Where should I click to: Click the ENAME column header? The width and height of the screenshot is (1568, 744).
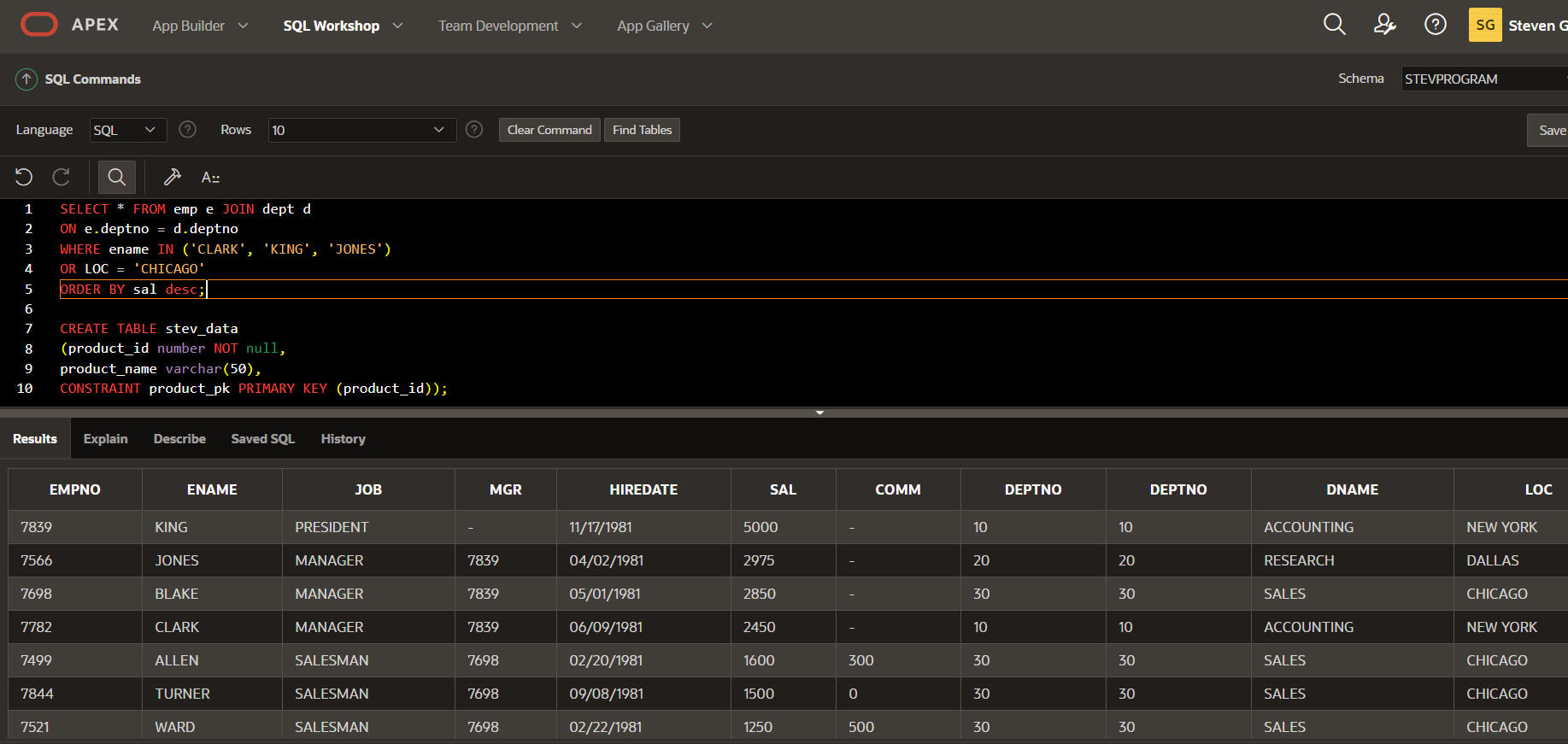212,489
